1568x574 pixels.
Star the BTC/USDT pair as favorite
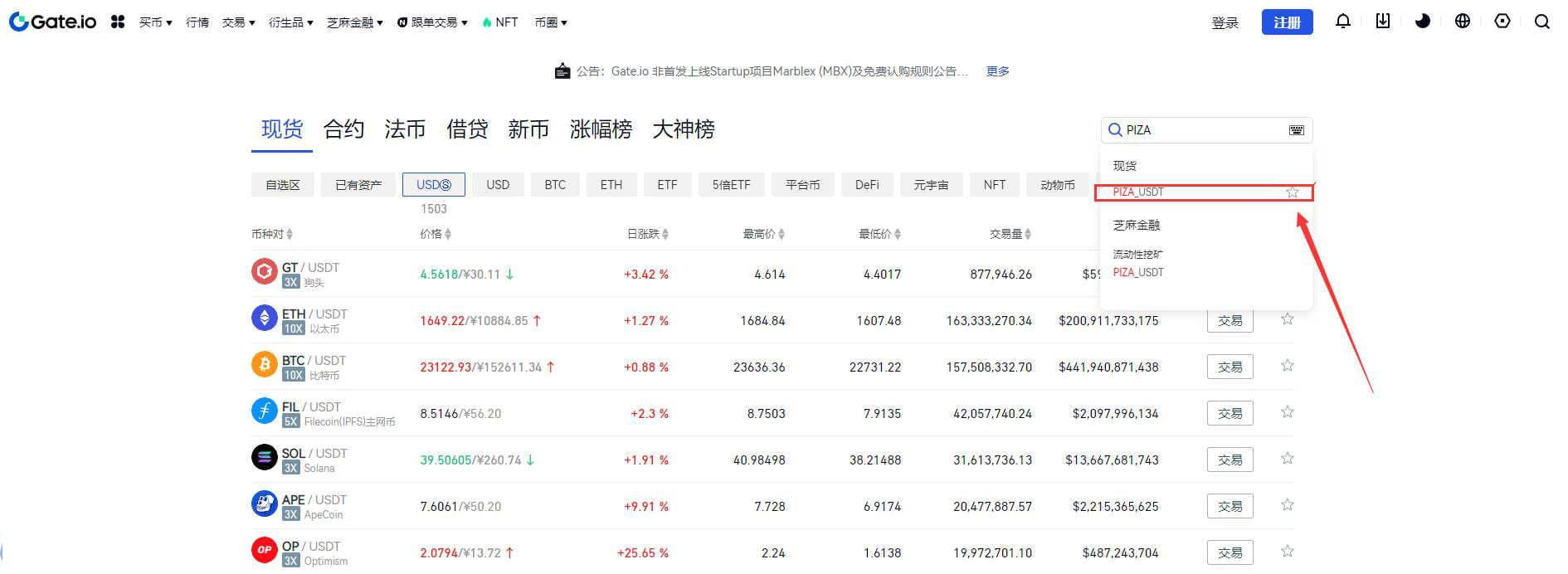coord(1287,366)
